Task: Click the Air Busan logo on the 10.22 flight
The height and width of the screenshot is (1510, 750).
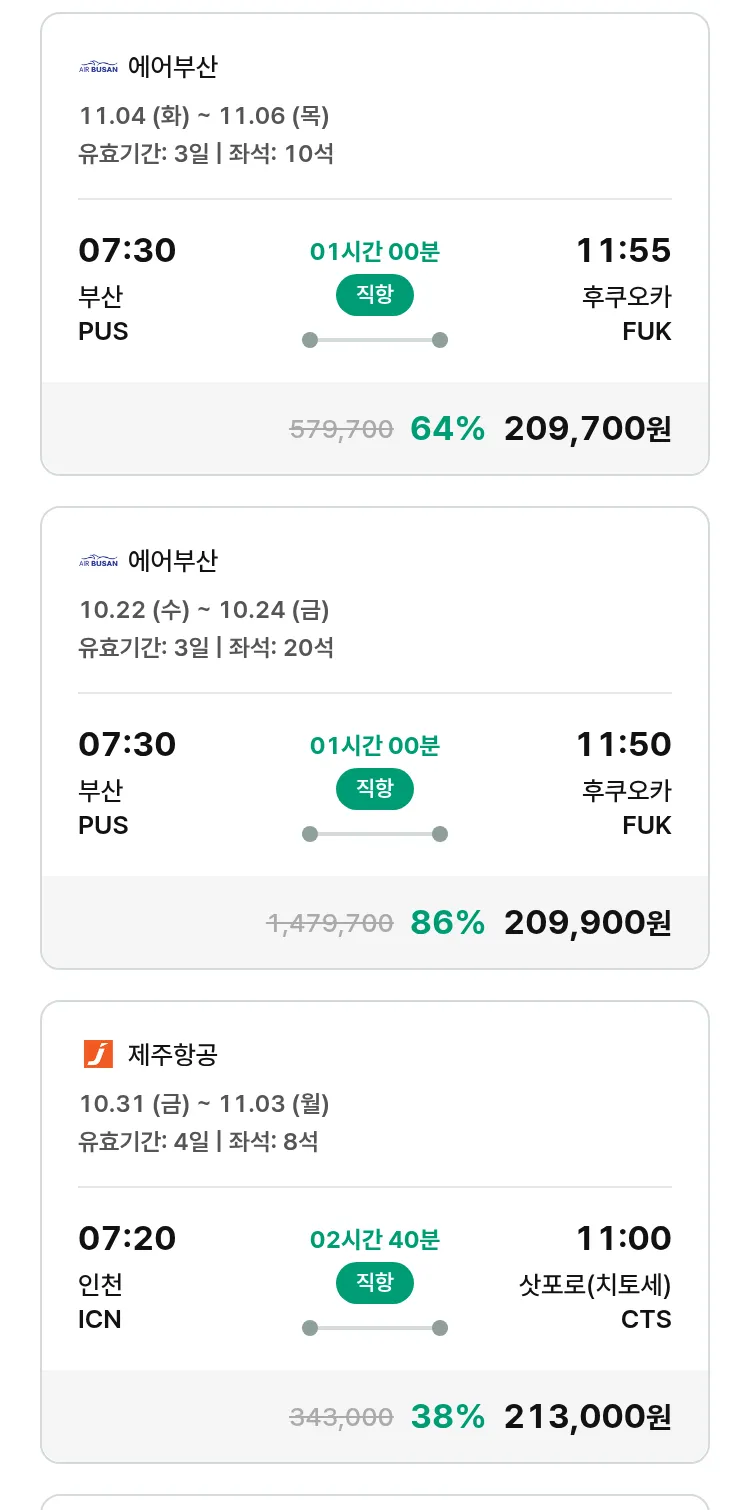Action: click(x=98, y=561)
